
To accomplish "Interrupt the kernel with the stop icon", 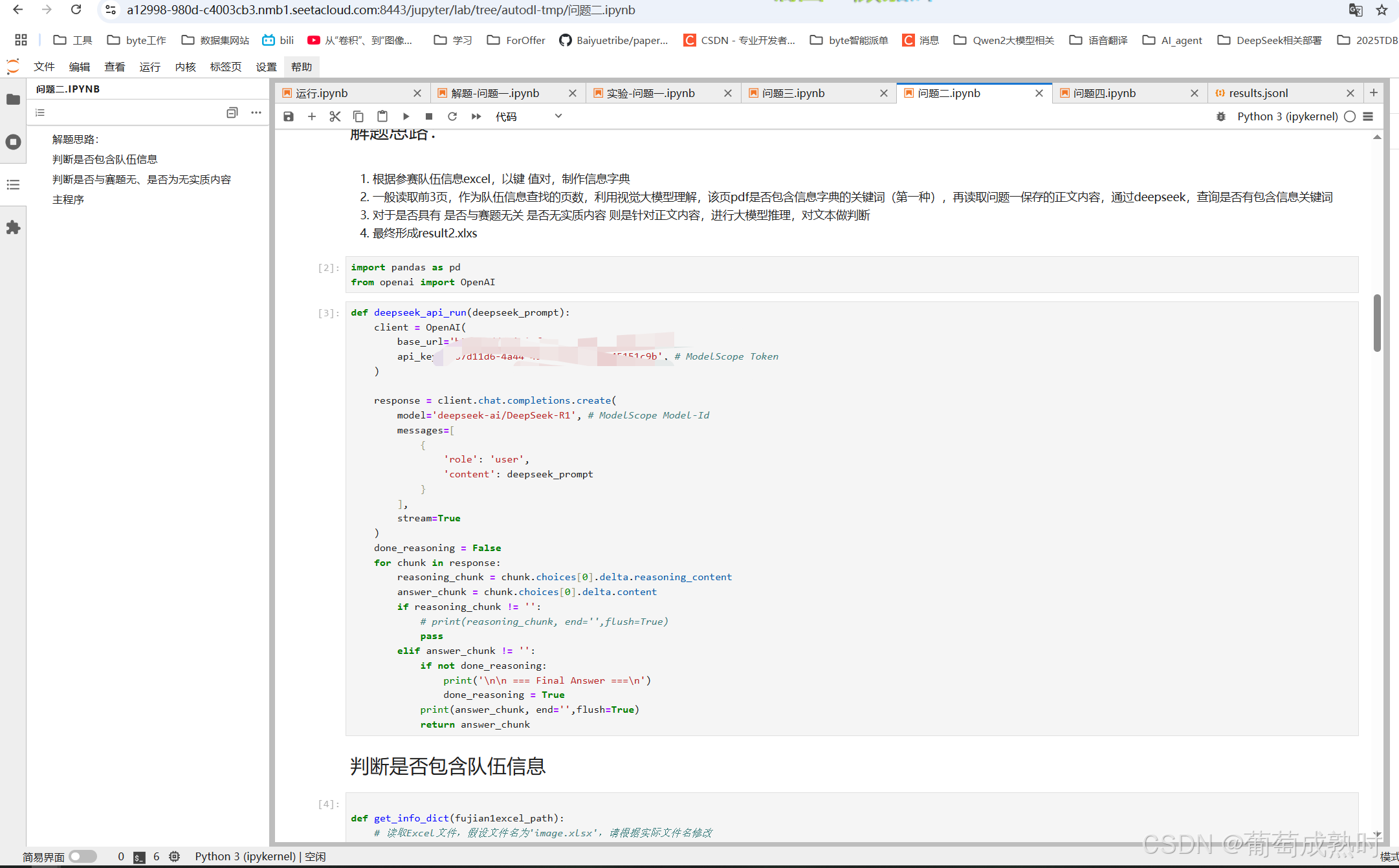I will click(x=428, y=116).
